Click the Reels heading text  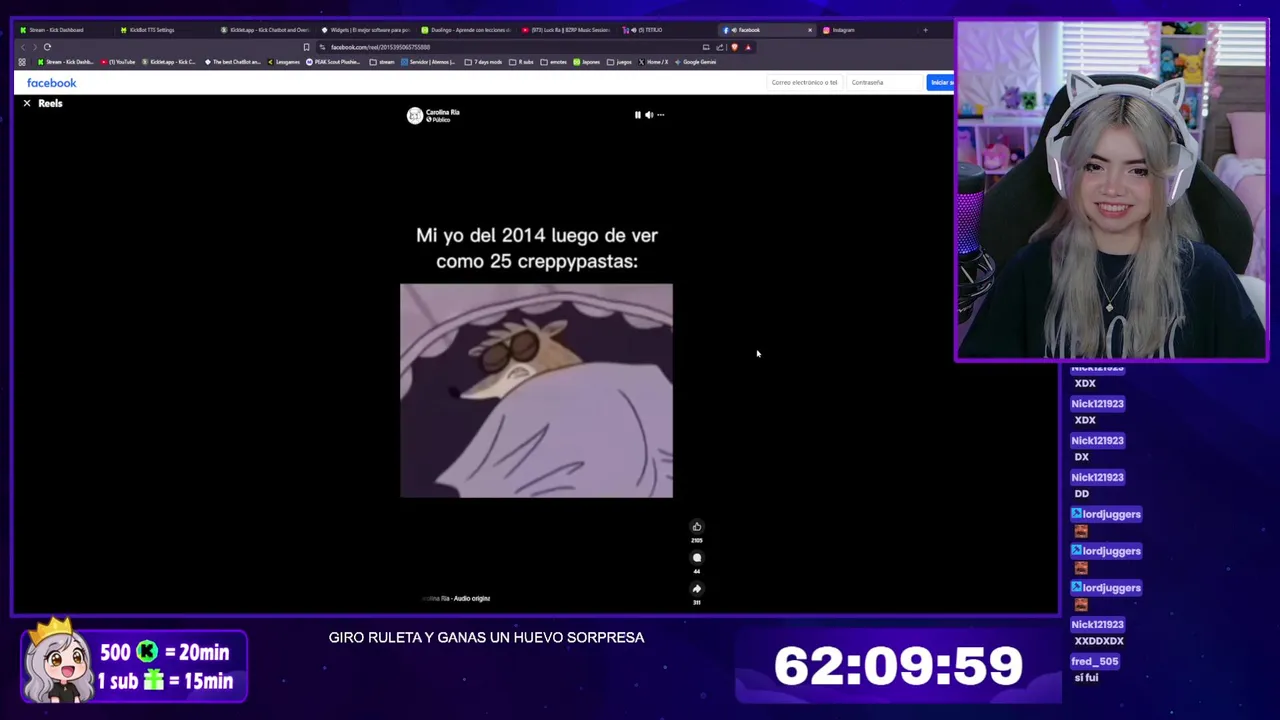point(50,103)
